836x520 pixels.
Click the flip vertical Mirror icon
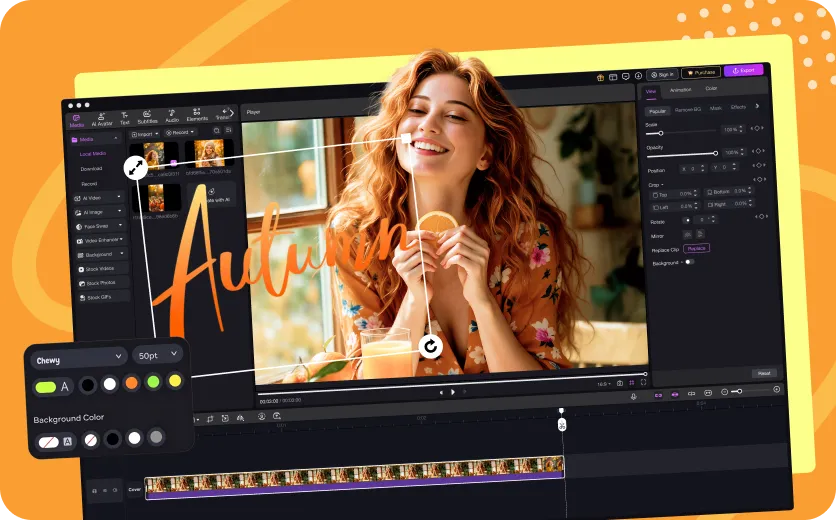700,234
